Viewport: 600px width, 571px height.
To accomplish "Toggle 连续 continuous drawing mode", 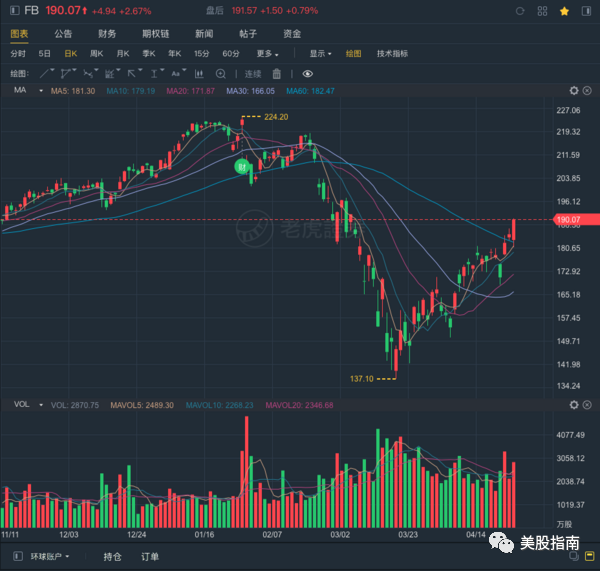I will 252,74.
